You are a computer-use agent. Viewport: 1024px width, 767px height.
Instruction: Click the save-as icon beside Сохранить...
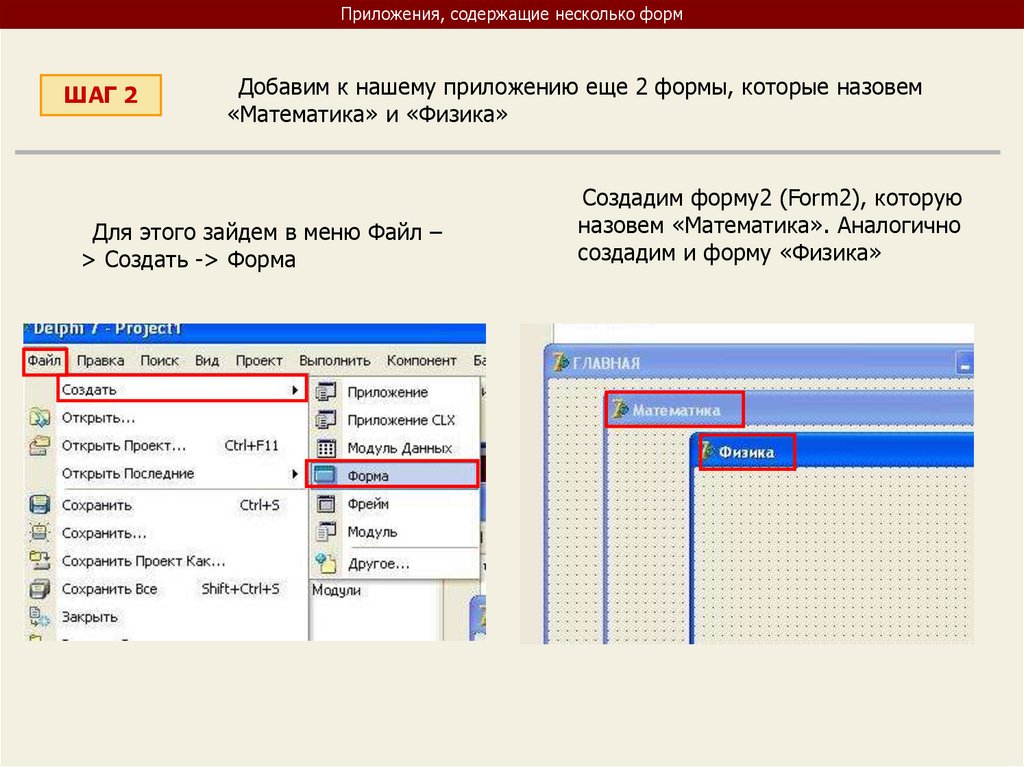[x=40, y=533]
